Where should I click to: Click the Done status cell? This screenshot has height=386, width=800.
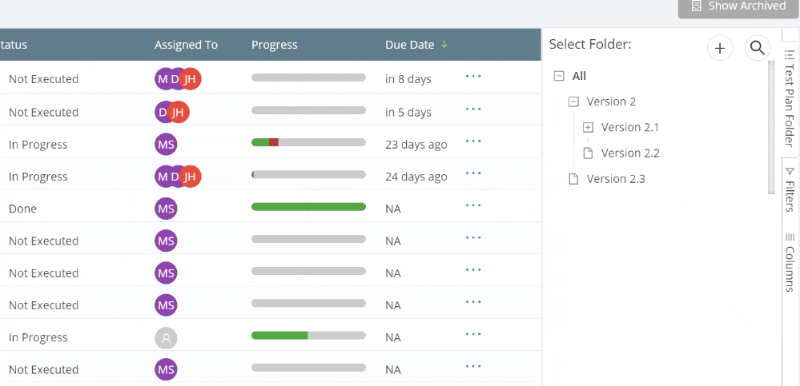click(x=22, y=209)
